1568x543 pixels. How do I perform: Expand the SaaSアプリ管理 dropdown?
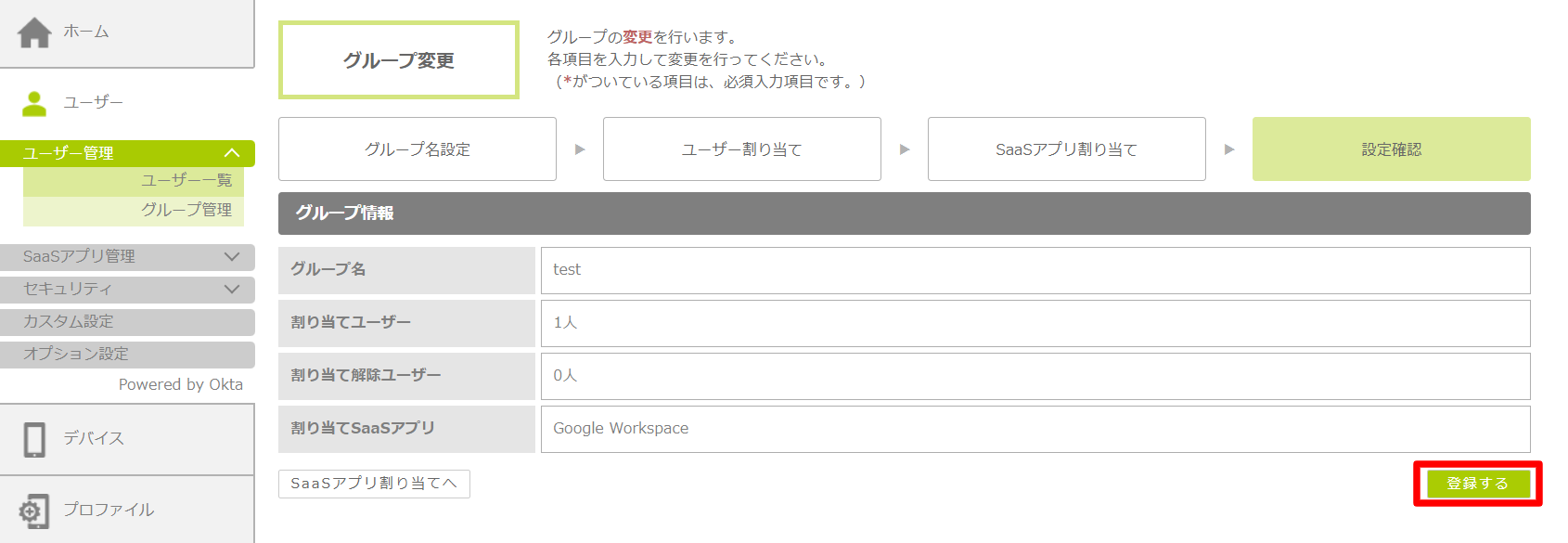(x=232, y=257)
